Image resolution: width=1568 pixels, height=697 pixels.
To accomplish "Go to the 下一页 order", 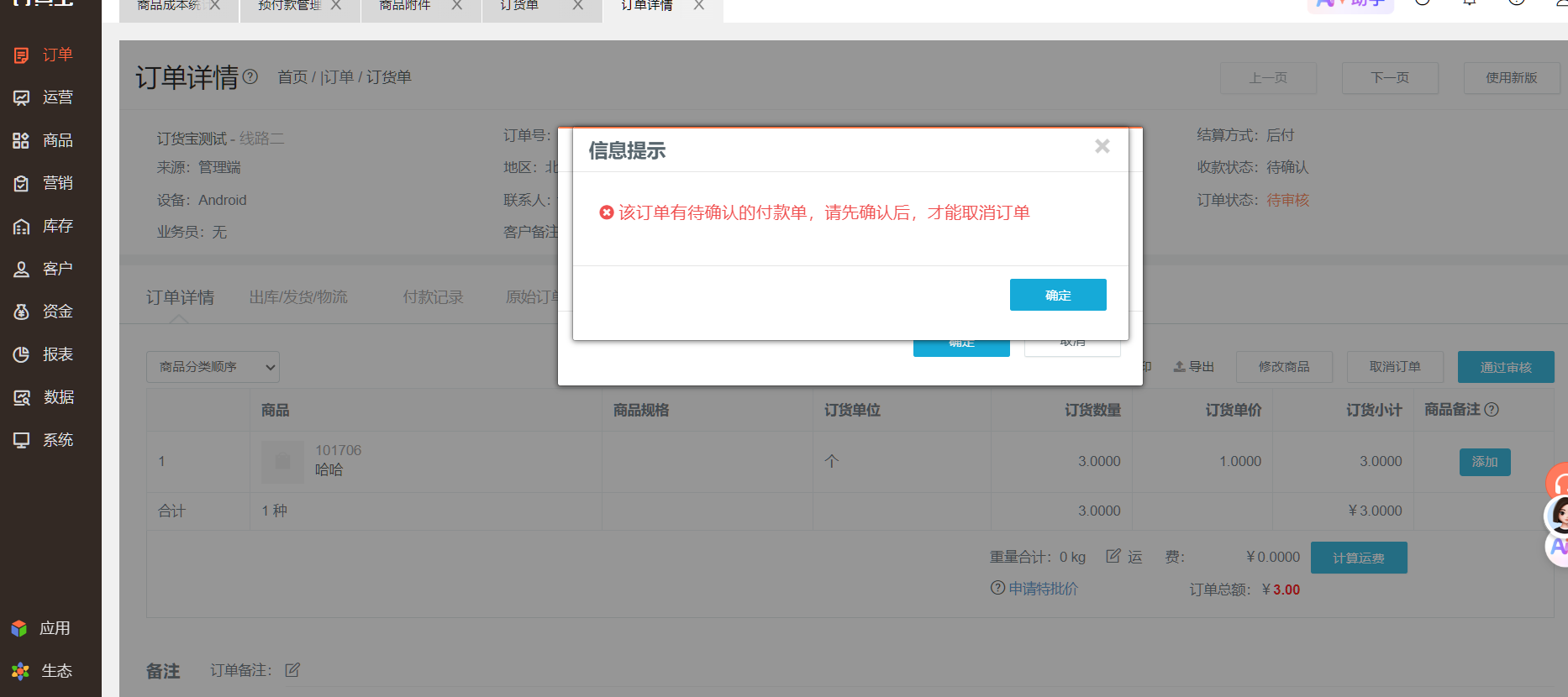I will point(1390,78).
